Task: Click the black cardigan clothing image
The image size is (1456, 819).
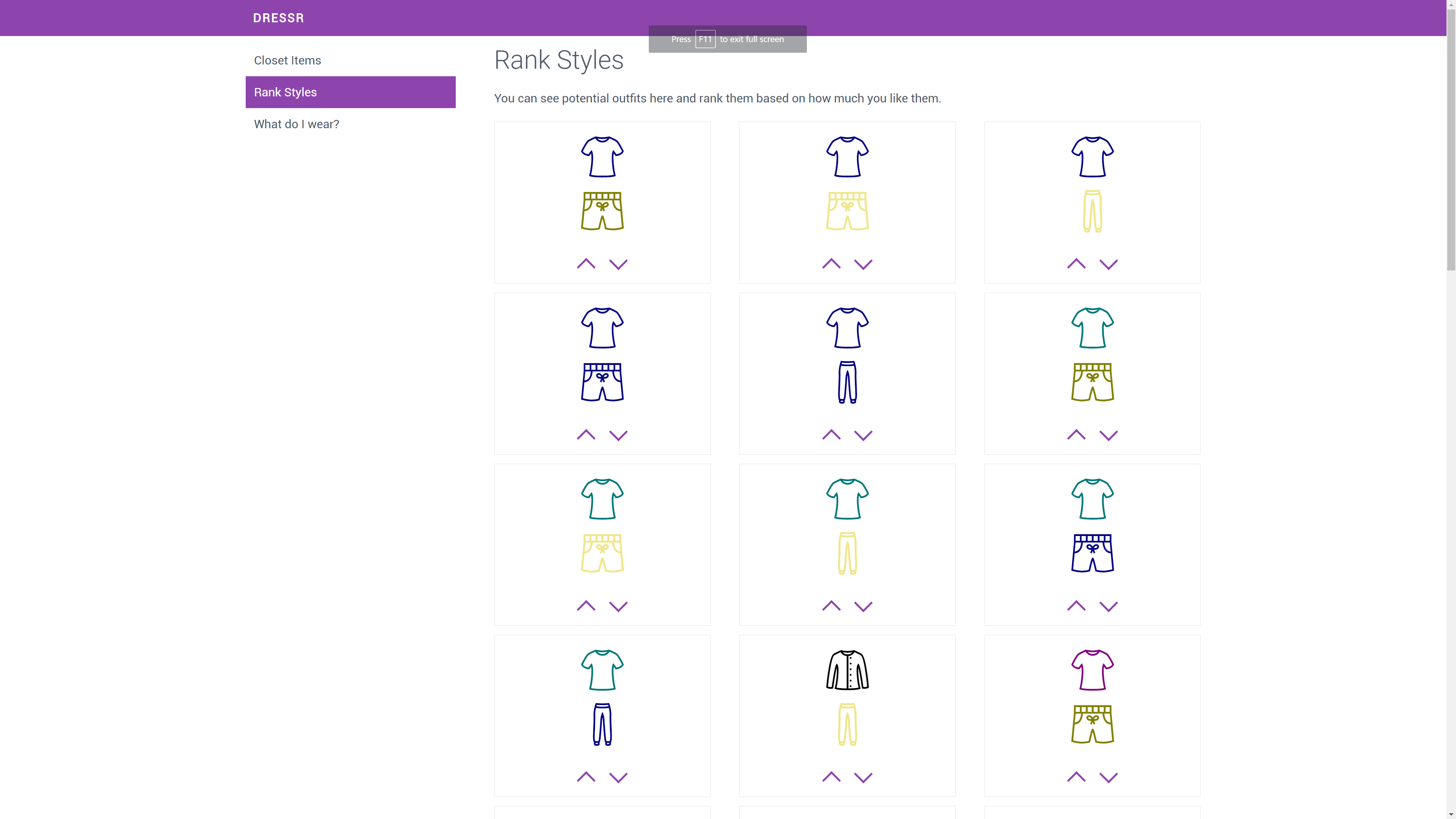Action: coord(847,670)
